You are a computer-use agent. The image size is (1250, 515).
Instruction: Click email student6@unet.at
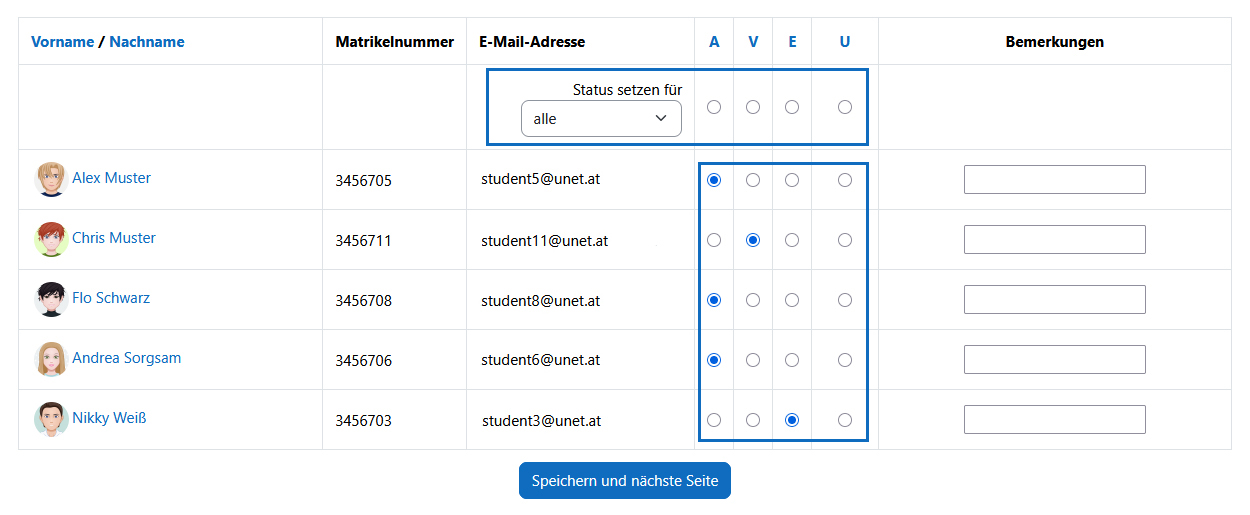(540, 361)
